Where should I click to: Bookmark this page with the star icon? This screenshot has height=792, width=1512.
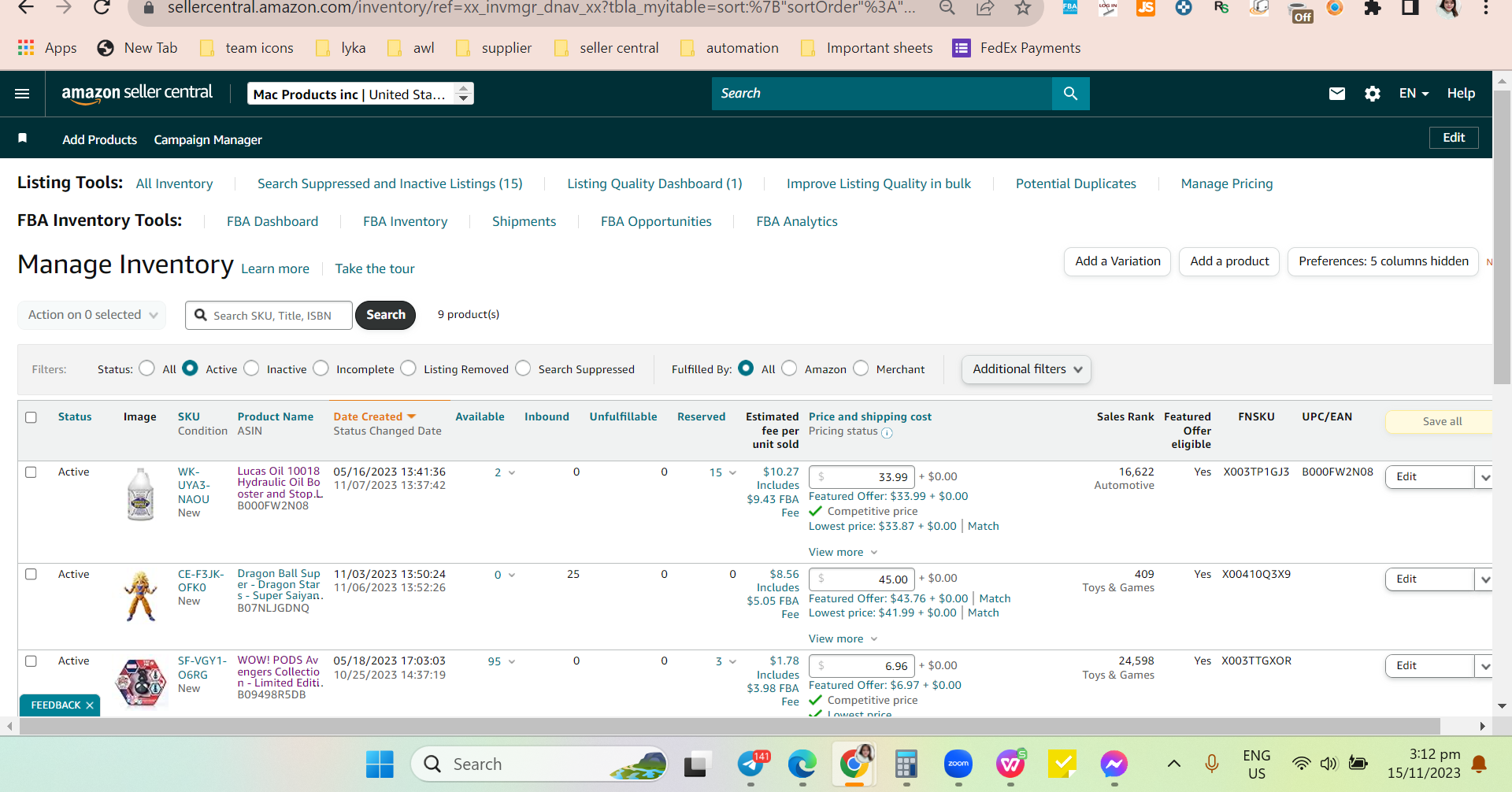(x=1022, y=8)
